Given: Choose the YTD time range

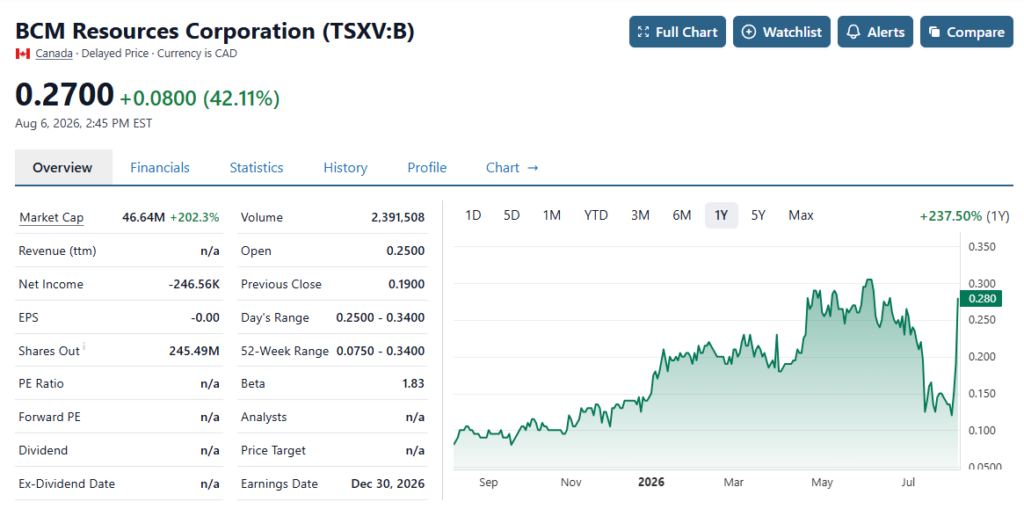Looking at the screenshot, I should coord(596,215).
